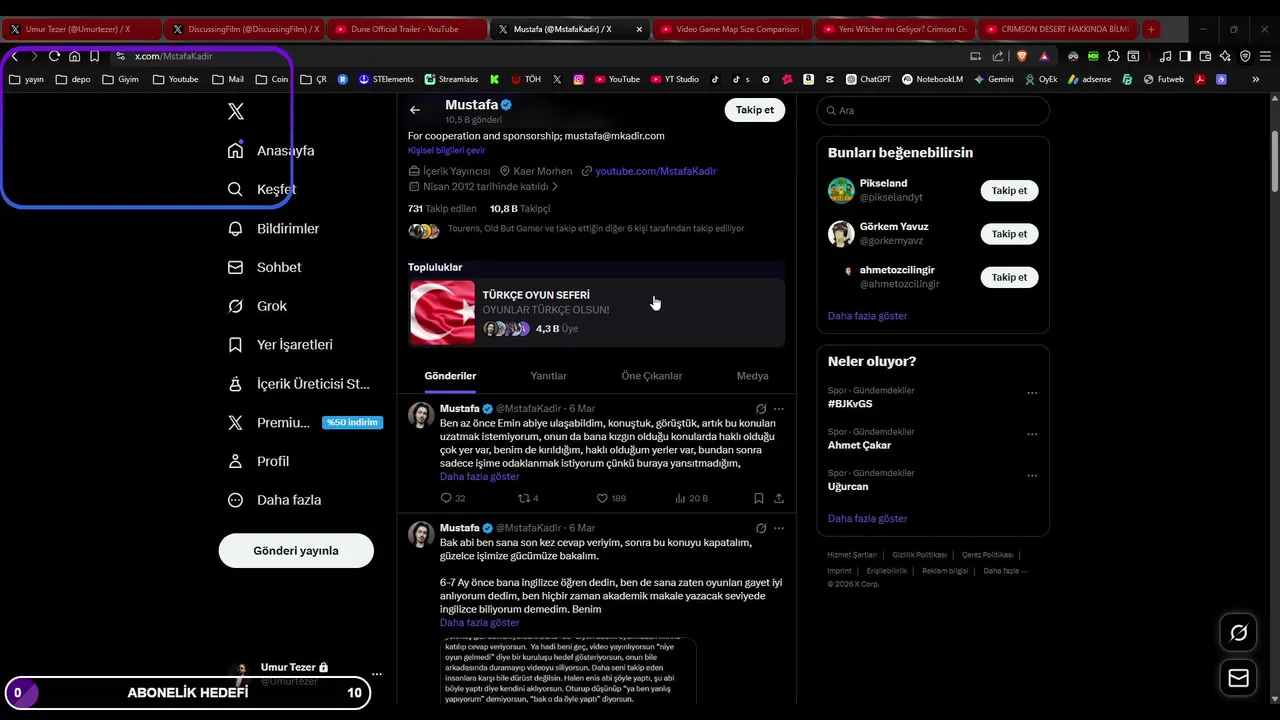Like the tweet with 189 likes

(611, 498)
